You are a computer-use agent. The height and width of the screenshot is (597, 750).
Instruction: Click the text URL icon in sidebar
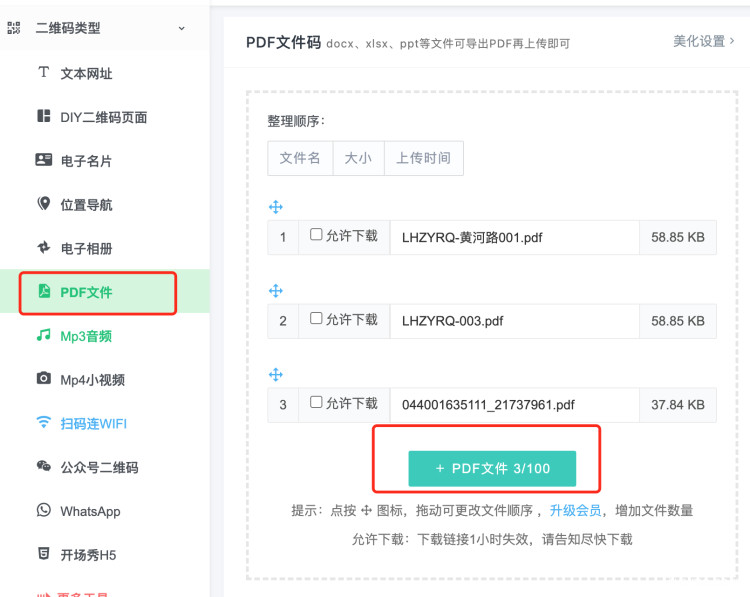pyautogui.click(x=43, y=73)
